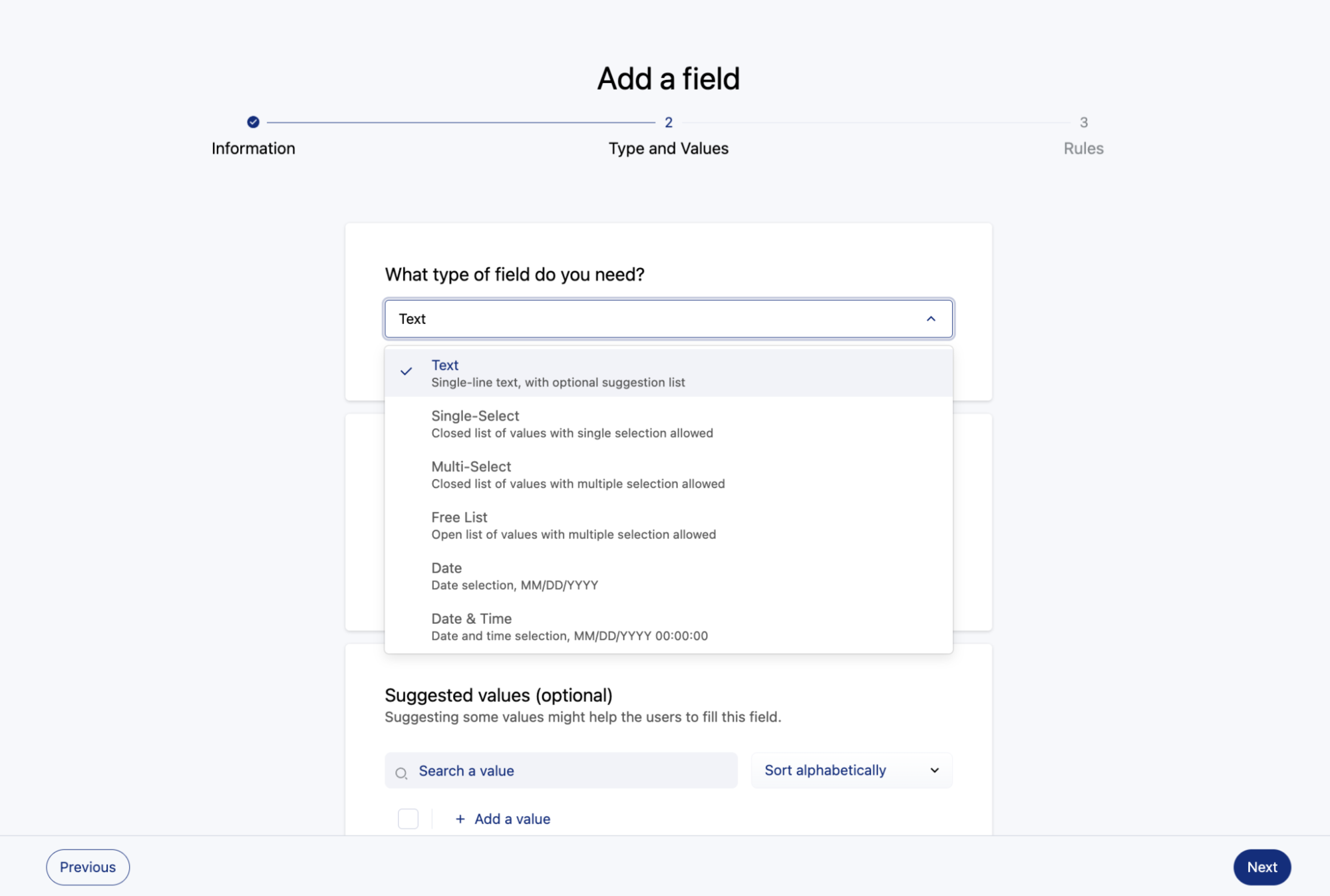The width and height of the screenshot is (1330, 896).
Task: Click the magnifier icon in search box
Action: [401, 773]
